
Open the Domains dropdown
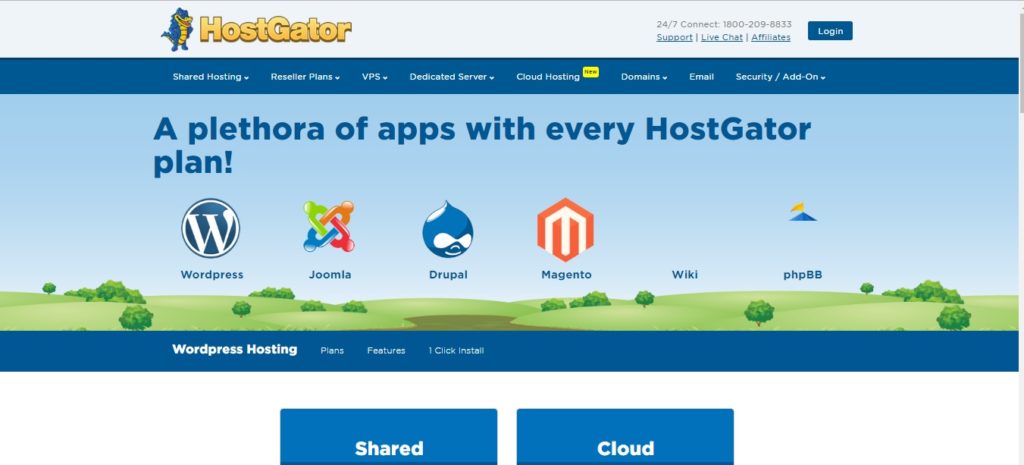(644, 77)
